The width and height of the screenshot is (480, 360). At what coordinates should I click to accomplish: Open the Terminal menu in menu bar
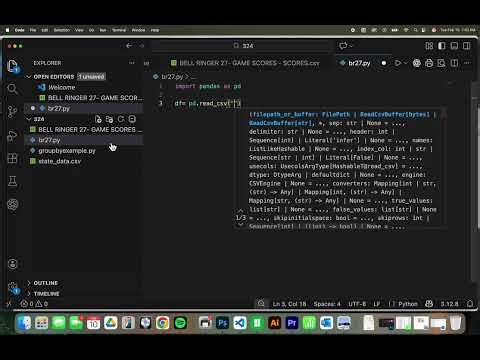click(119, 30)
